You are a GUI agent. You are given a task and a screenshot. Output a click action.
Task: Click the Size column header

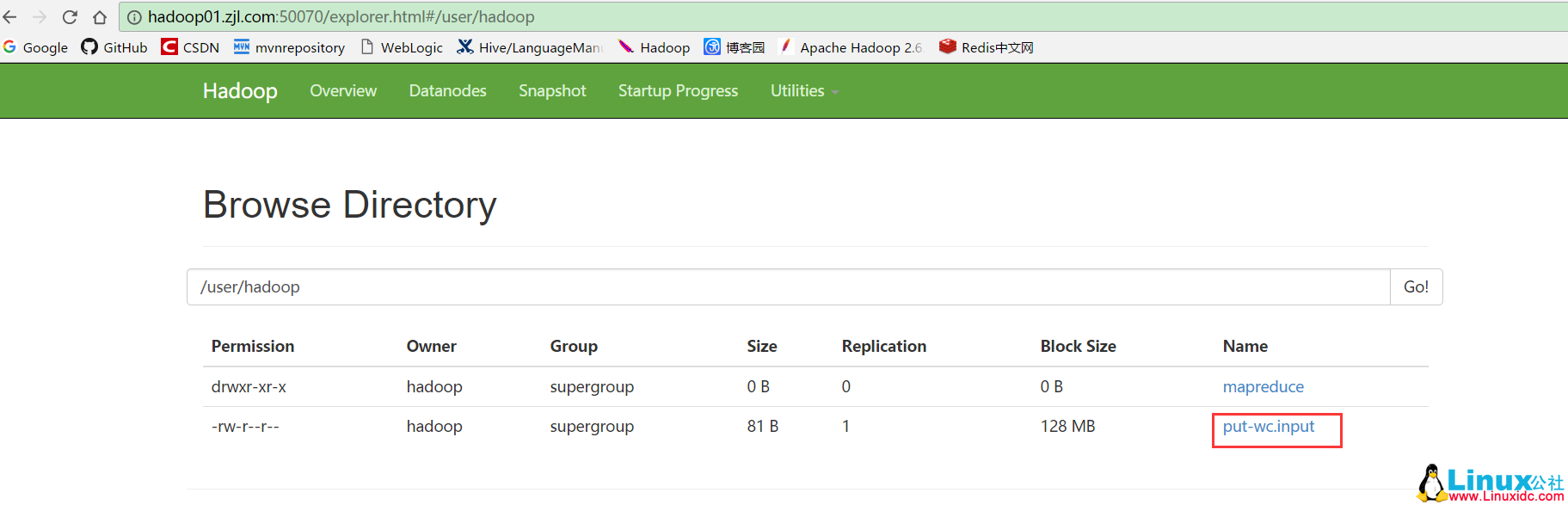point(762,346)
